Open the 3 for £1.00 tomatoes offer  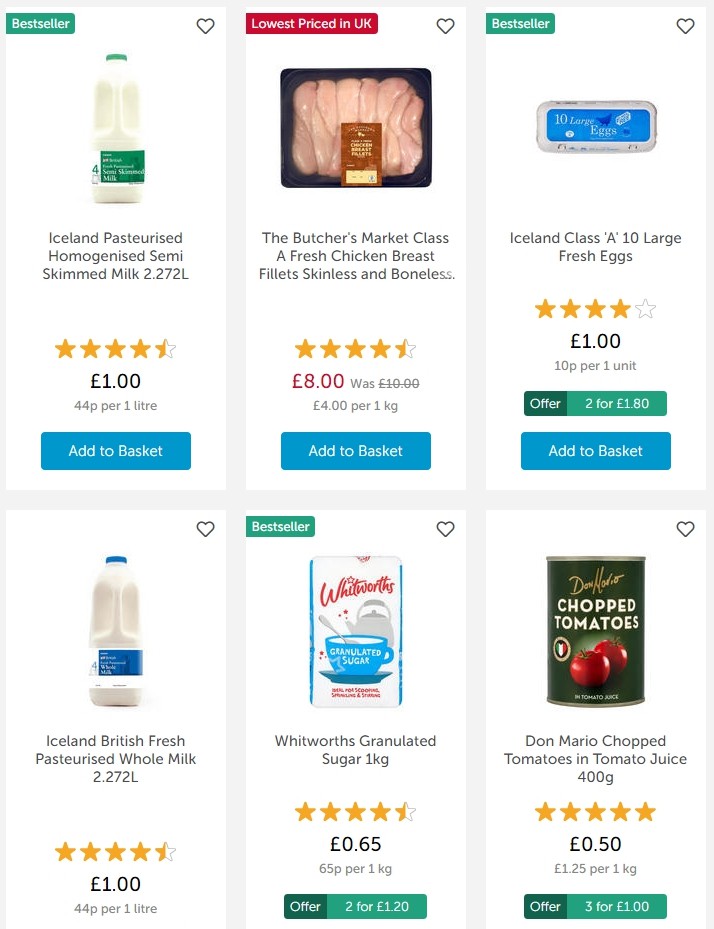(x=595, y=906)
